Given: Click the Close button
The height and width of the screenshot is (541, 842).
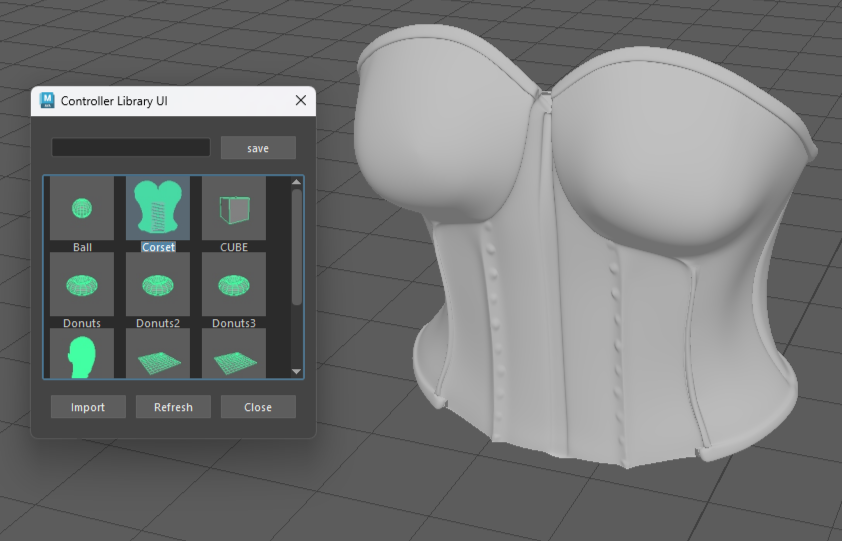Looking at the screenshot, I should 258,407.
